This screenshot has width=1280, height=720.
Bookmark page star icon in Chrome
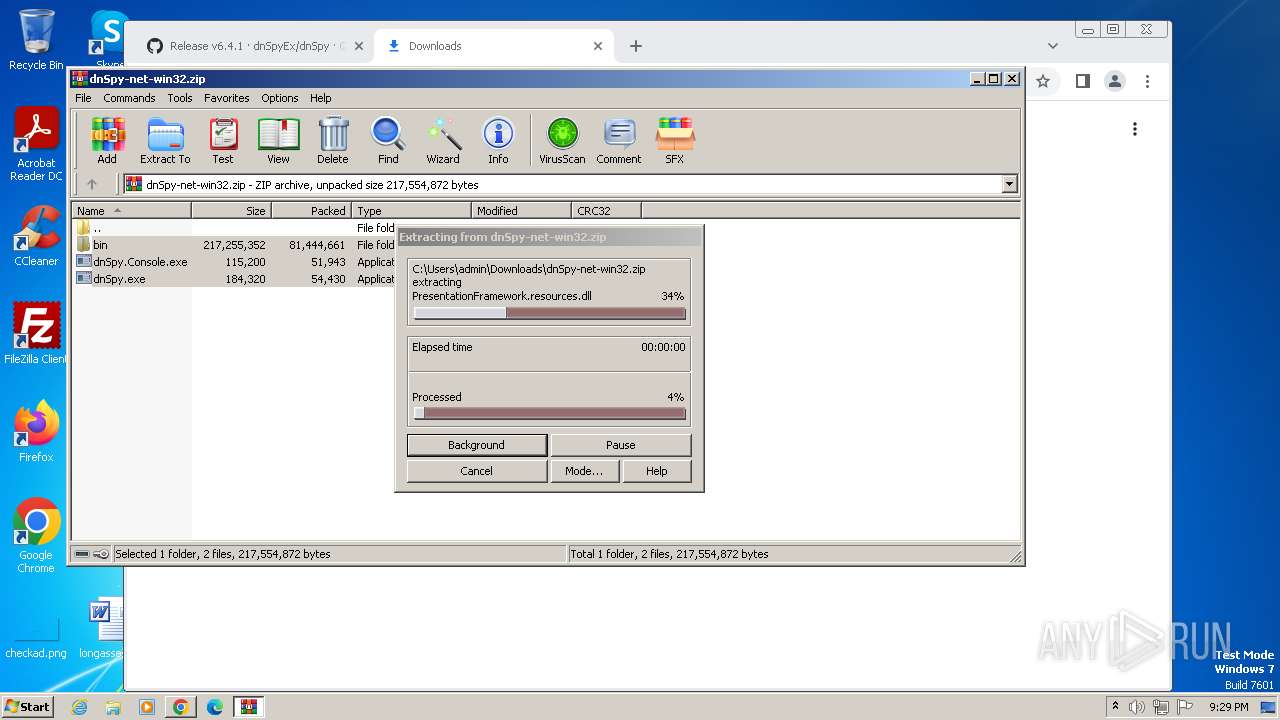point(1043,81)
